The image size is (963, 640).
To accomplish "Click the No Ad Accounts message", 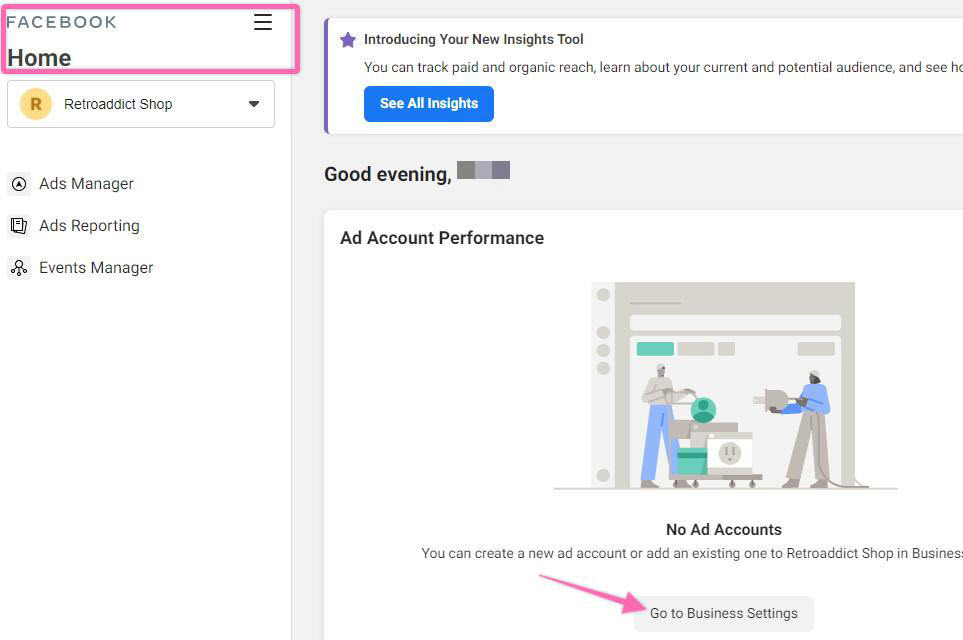I will tap(723, 530).
